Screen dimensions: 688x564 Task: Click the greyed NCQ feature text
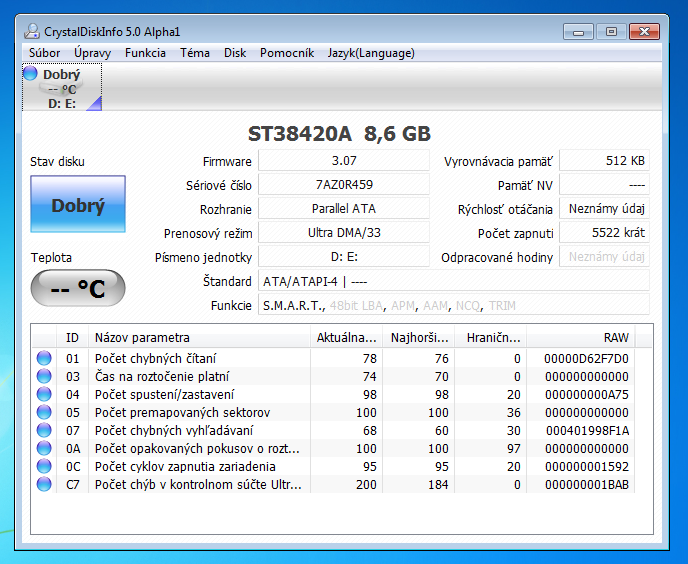[468, 305]
